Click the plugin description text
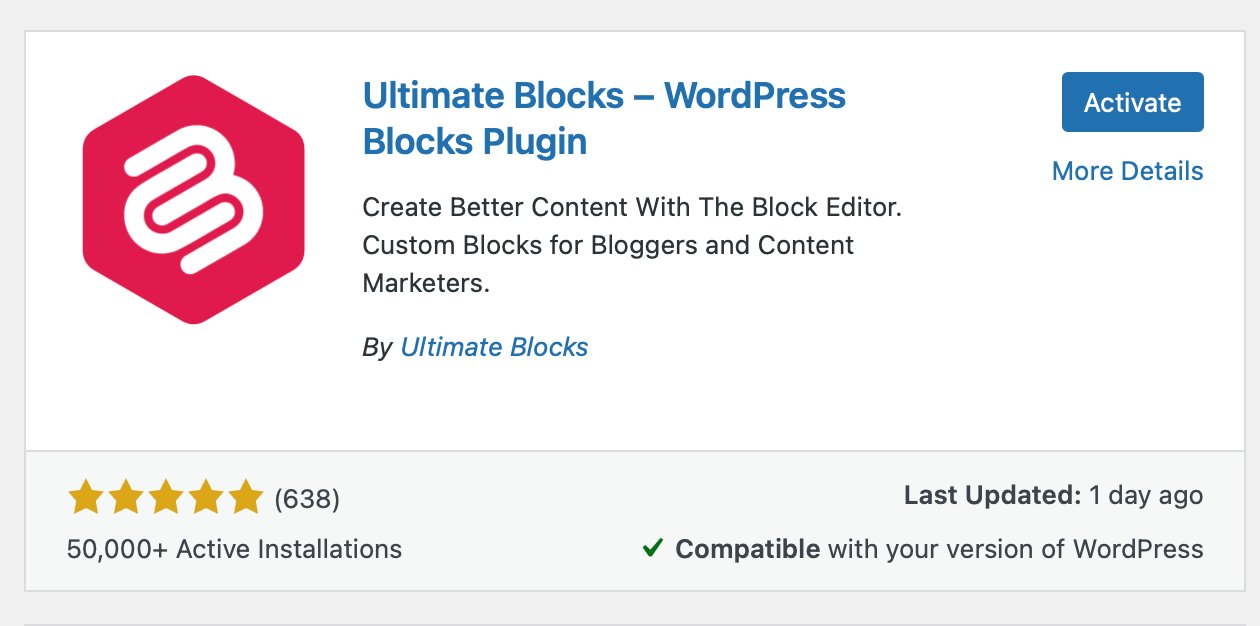The height and width of the screenshot is (626, 1260). [x=607, y=245]
